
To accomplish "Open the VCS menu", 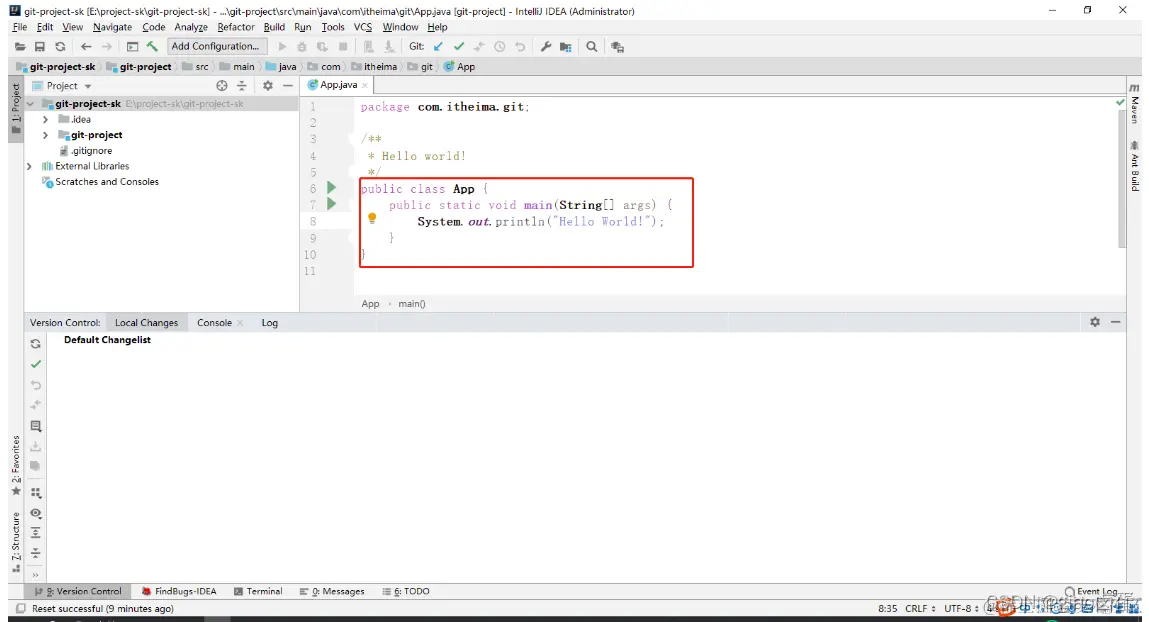I will [x=363, y=27].
